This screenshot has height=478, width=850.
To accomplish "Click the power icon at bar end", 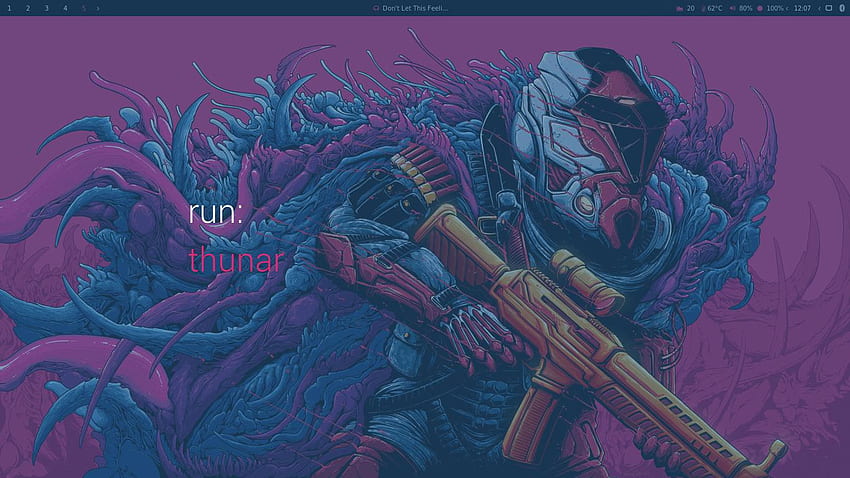I will 842,8.
